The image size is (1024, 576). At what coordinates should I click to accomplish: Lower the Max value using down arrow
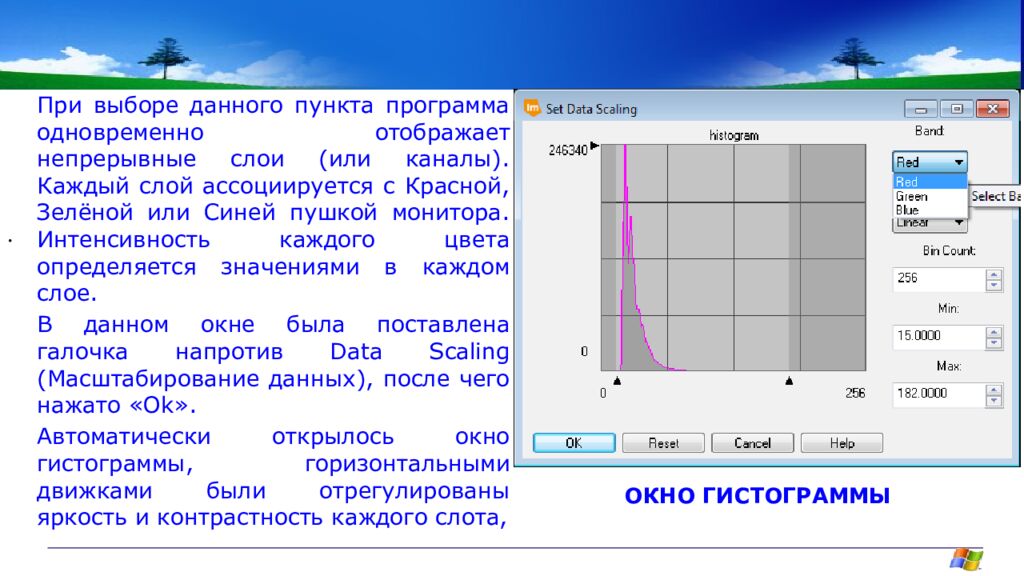pos(993,400)
